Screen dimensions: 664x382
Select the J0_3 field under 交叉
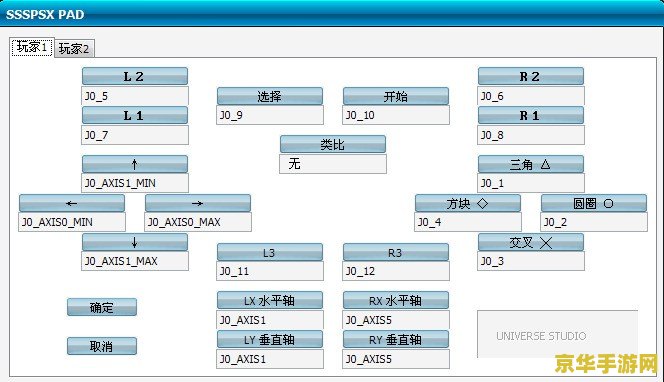tap(531, 261)
